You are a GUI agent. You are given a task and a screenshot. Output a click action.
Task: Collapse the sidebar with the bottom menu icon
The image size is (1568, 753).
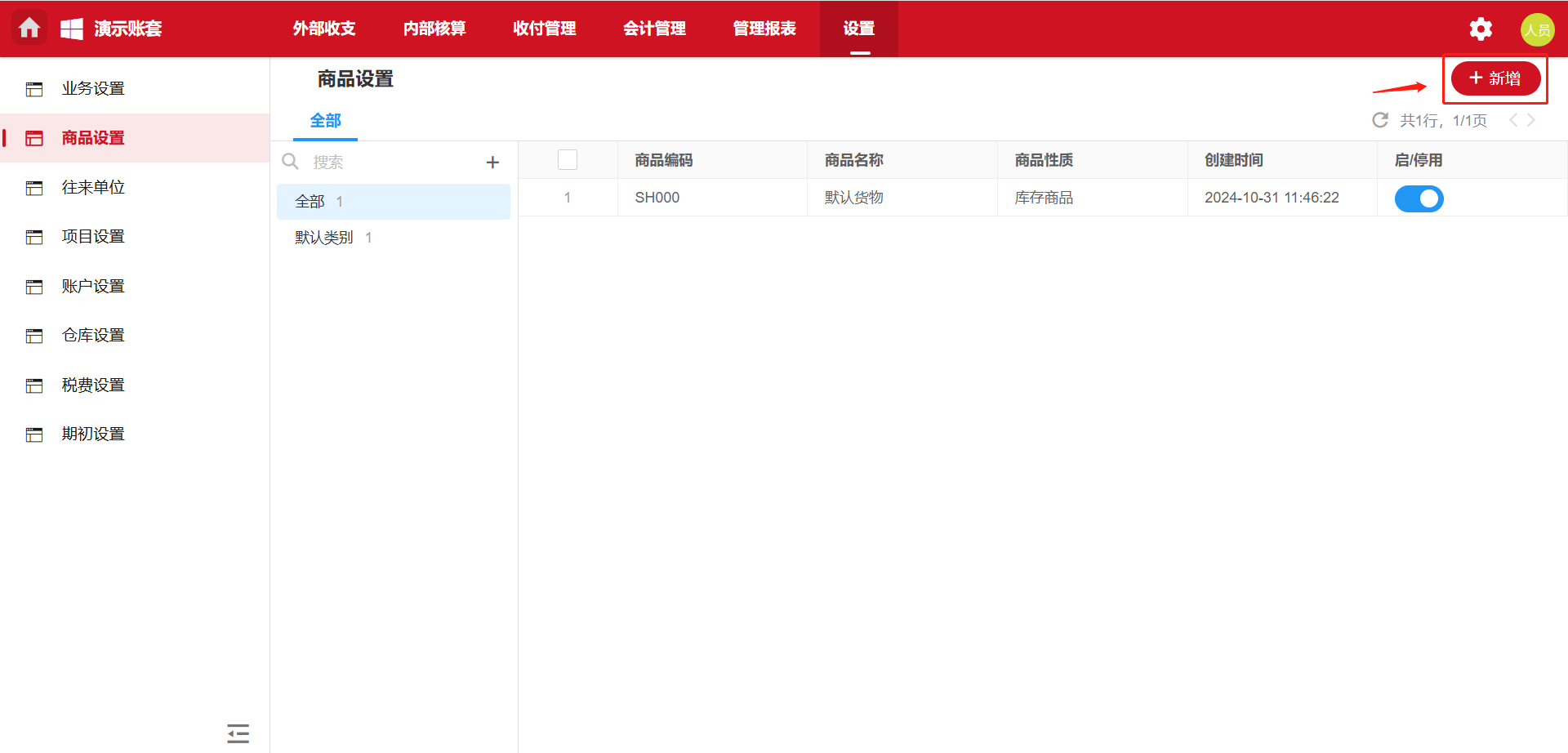pyautogui.click(x=238, y=733)
